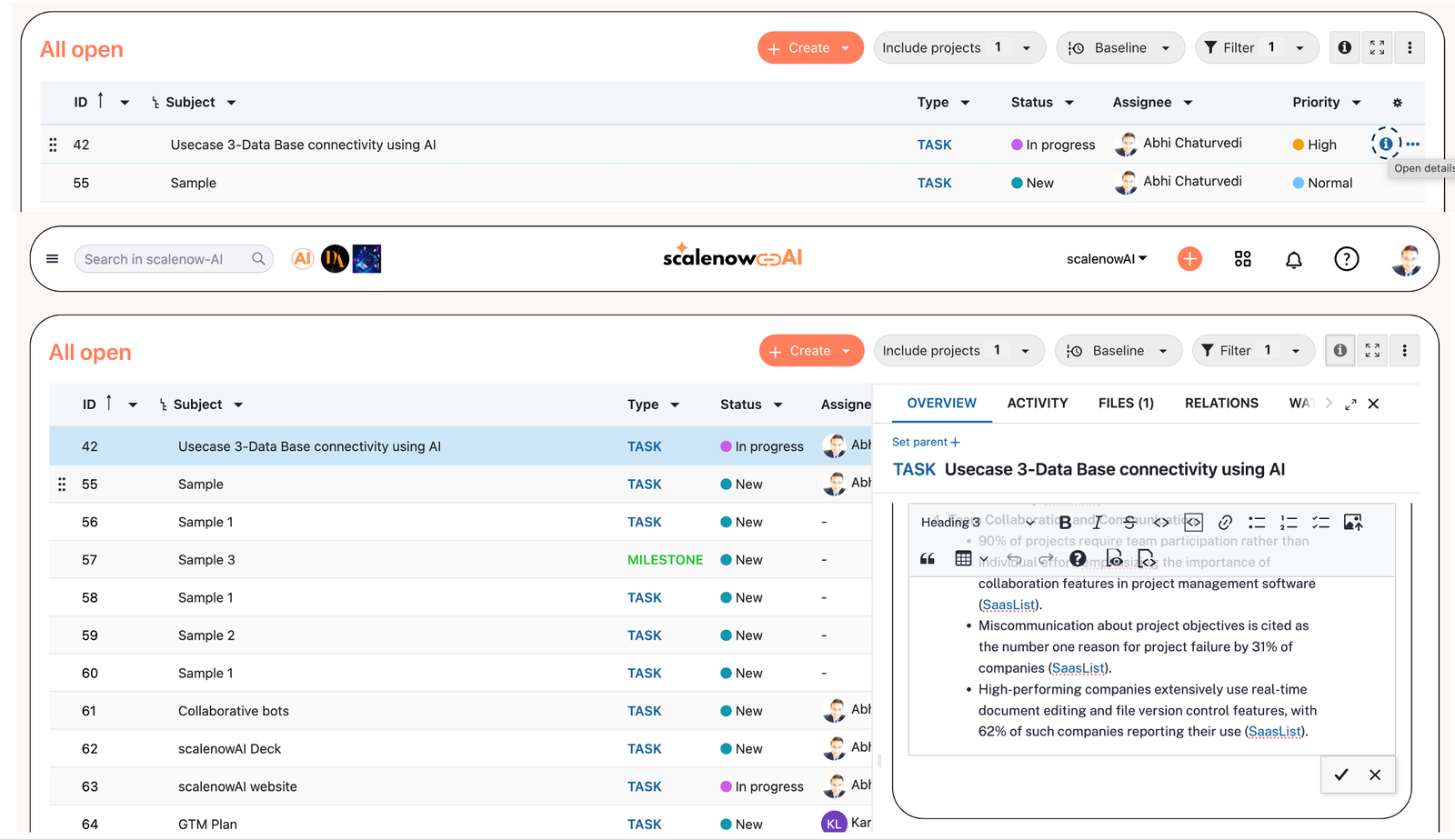Open row 42 more actions ellipsis
This screenshot has width=1455, height=840.
tap(1412, 144)
